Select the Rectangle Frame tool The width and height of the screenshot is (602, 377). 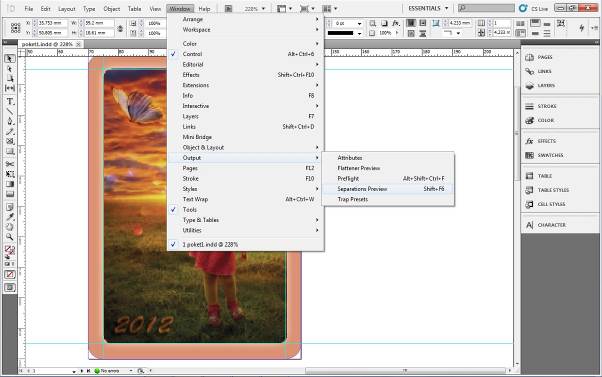click(x=10, y=141)
